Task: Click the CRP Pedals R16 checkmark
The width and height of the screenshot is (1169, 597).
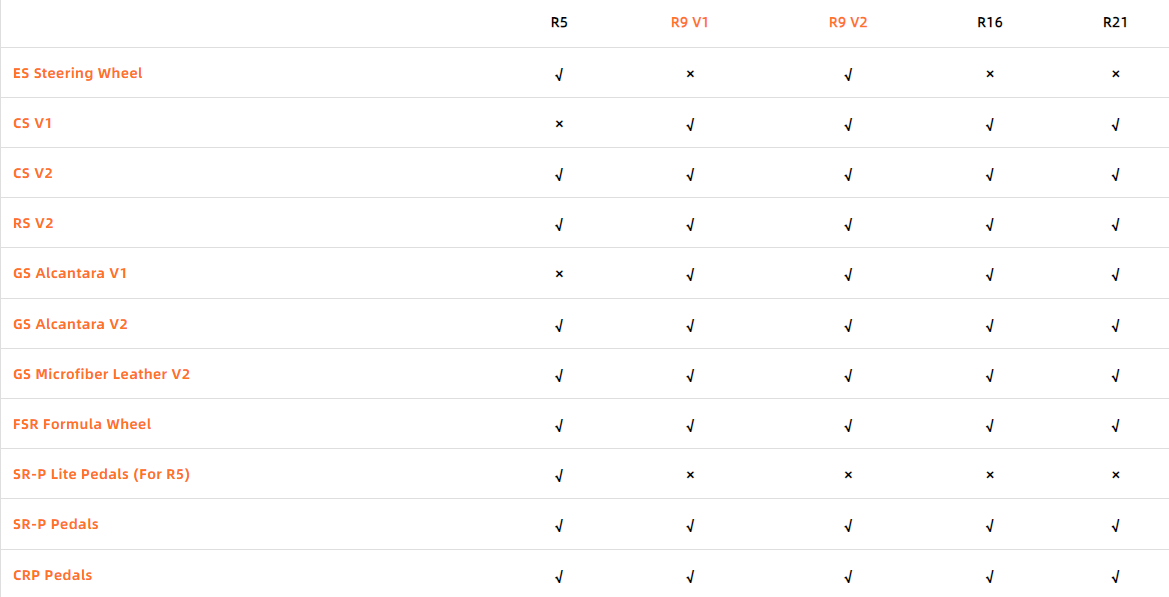Action: (x=990, y=576)
